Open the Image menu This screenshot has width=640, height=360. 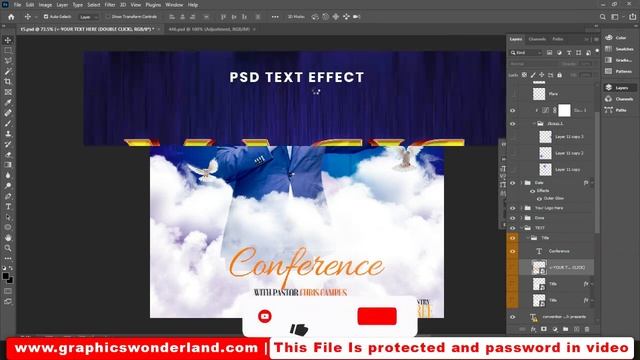click(x=45, y=5)
